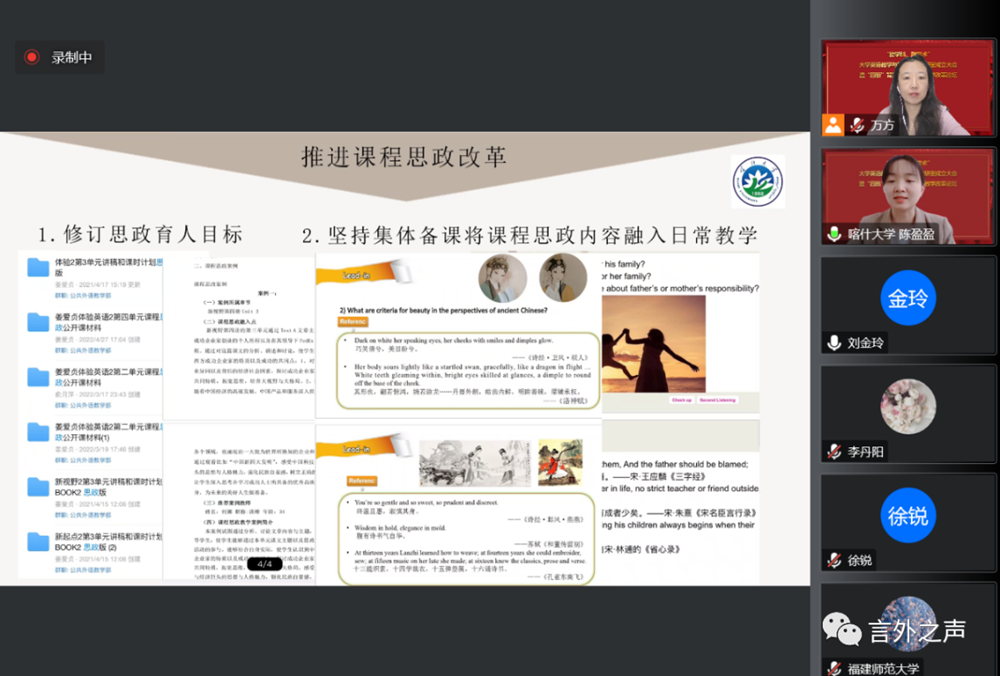Toggle 万方's muted microphone icon
Screen dimensions: 1000x676
[x=856, y=125]
